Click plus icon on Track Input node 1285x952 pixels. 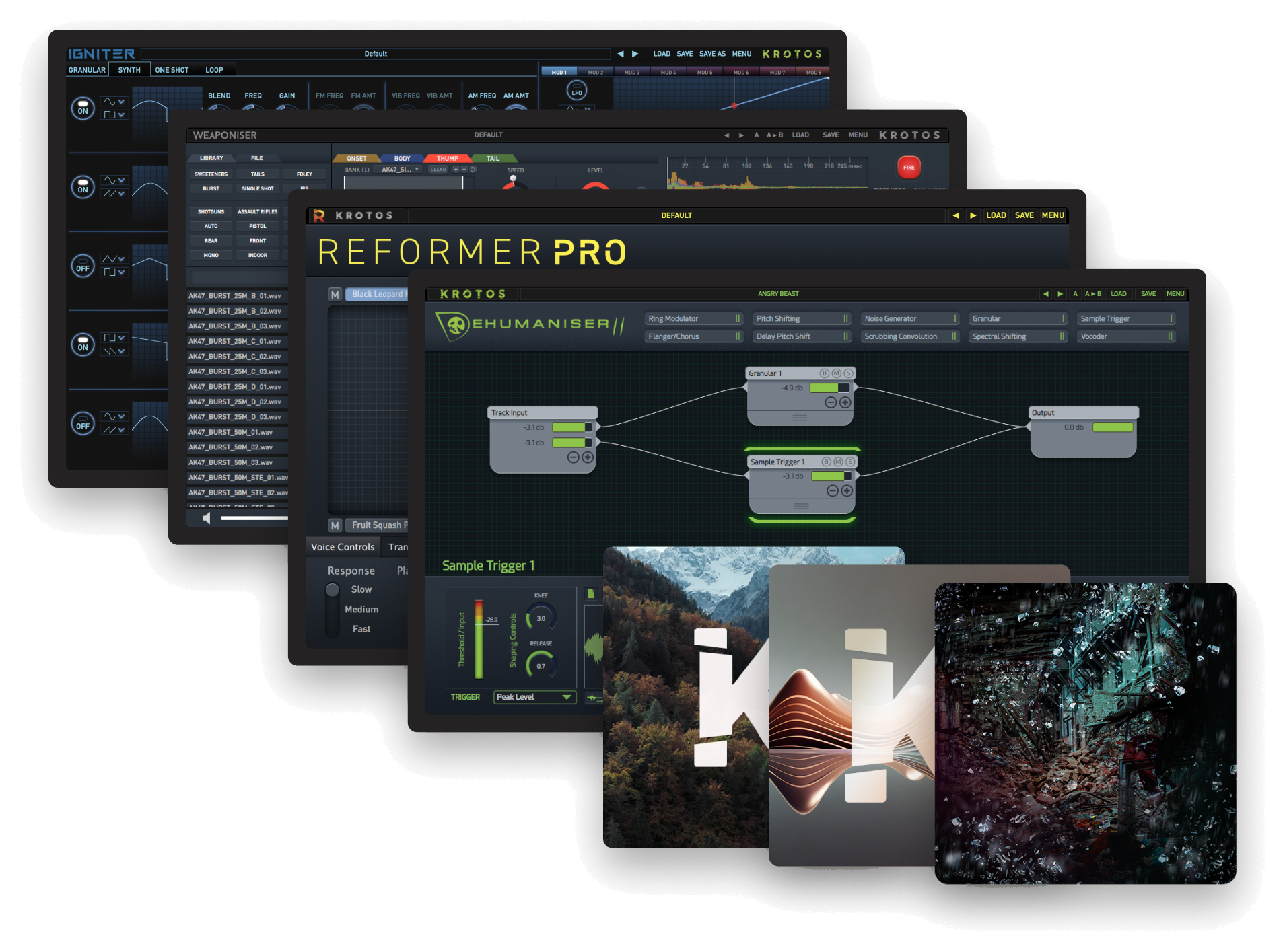click(x=588, y=457)
